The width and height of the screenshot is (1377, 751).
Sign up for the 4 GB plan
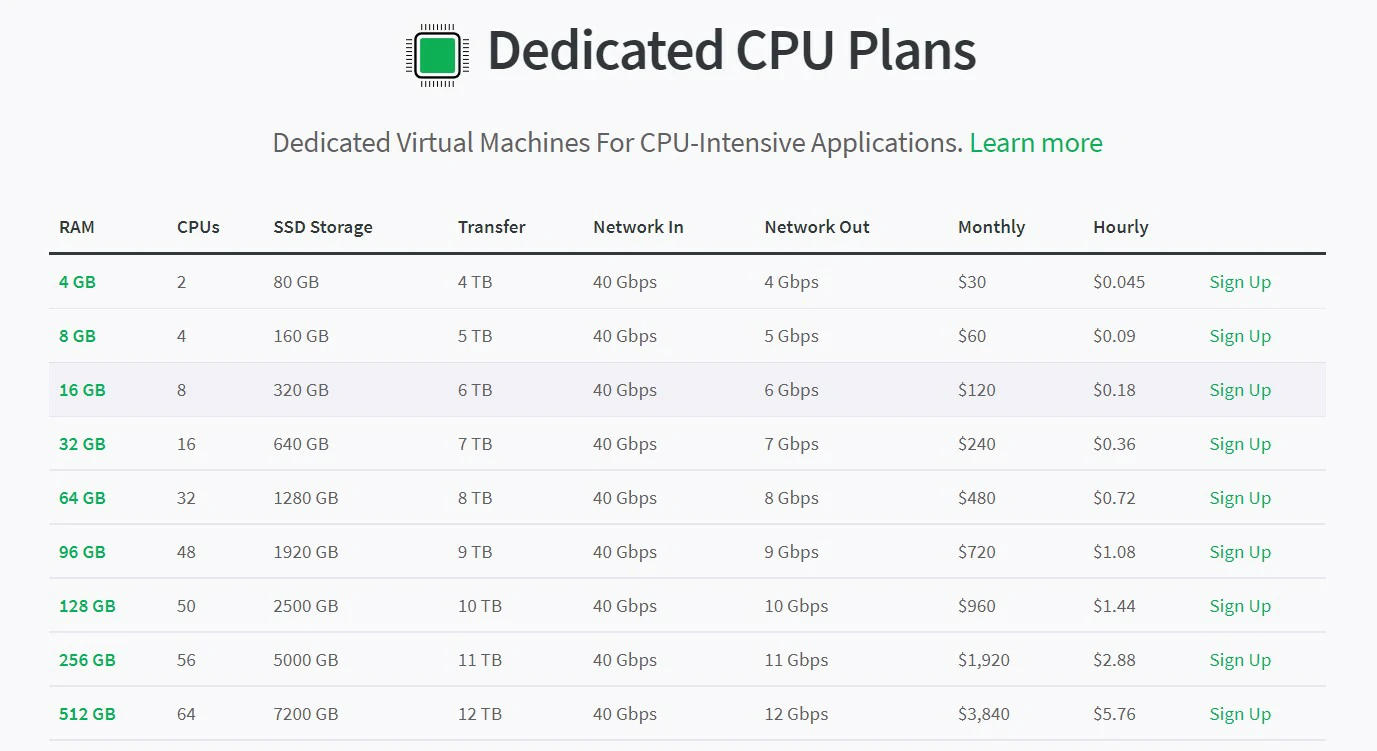tap(1239, 282)
